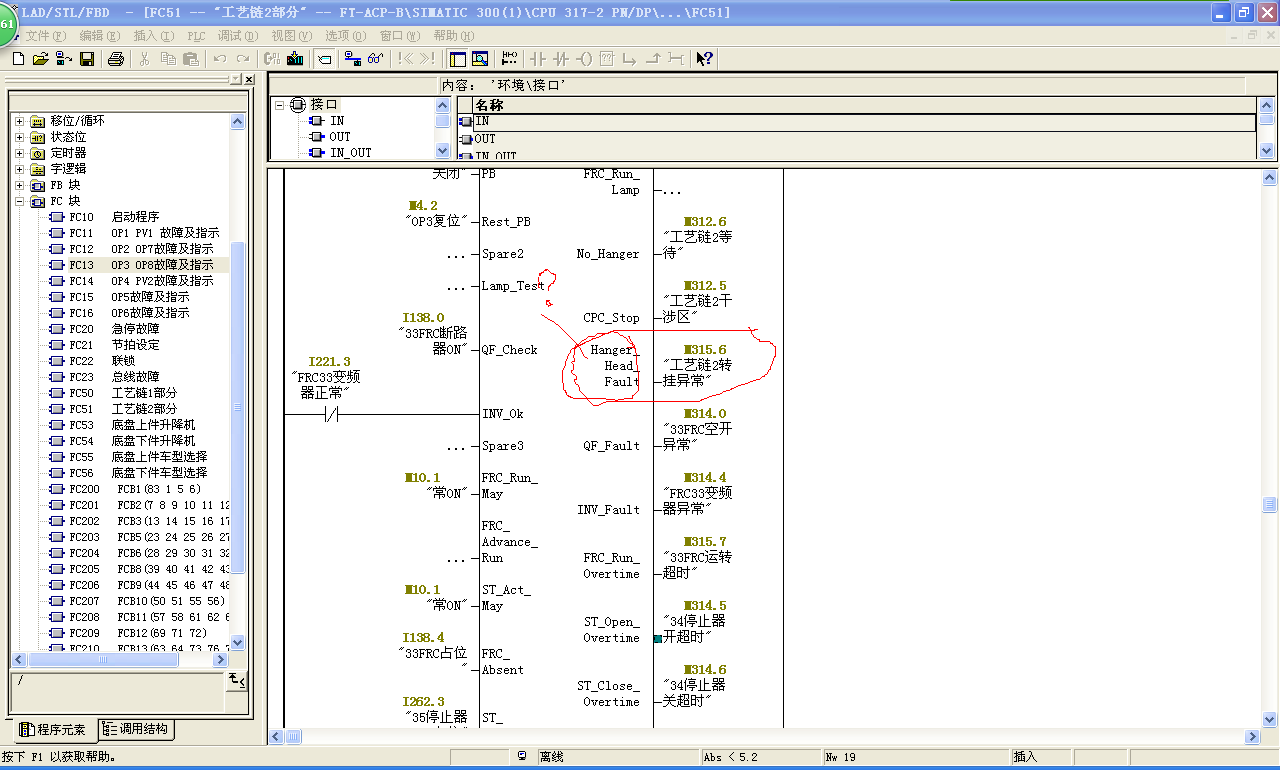The image size is (1280, 770).
Task: Insert an empty box element
Action: pyautogui.click(x=606, y=59)
